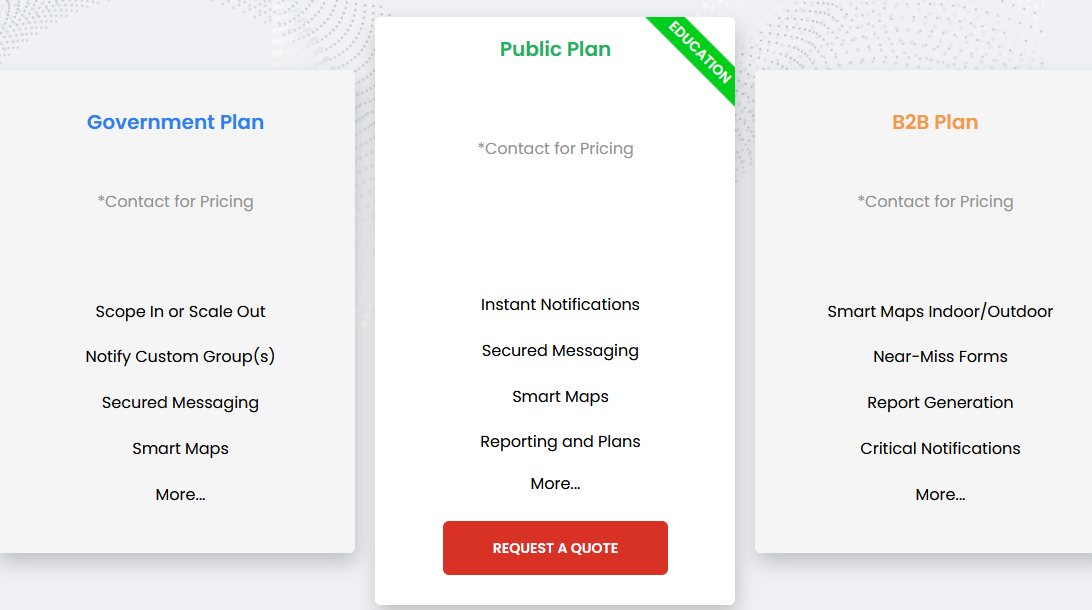
Task: Select Smart Maps Indoor/Outdoor feature
Action: coord(940,311)
